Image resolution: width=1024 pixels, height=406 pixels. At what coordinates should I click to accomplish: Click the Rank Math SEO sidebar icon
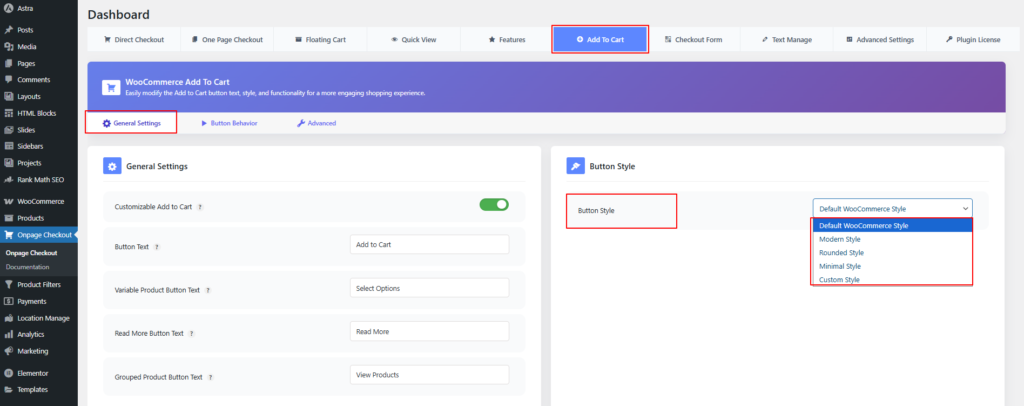pos(9,179)
